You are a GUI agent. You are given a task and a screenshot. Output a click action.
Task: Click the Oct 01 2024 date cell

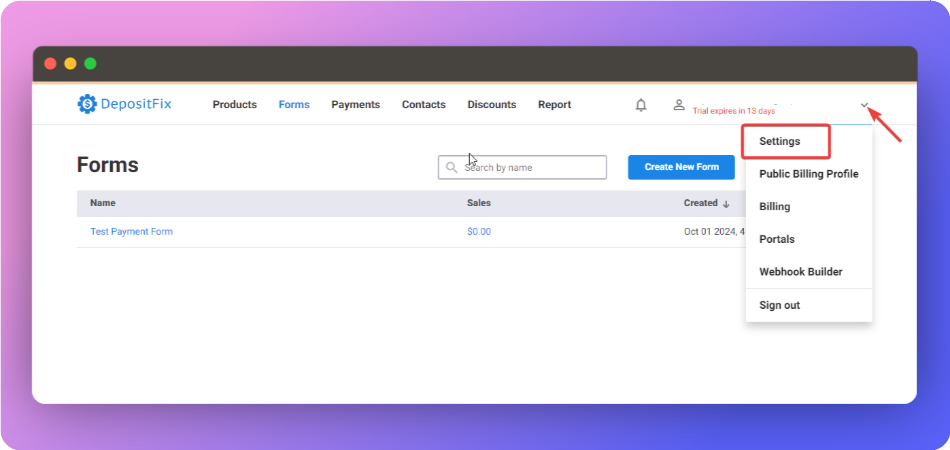(714, 231)
